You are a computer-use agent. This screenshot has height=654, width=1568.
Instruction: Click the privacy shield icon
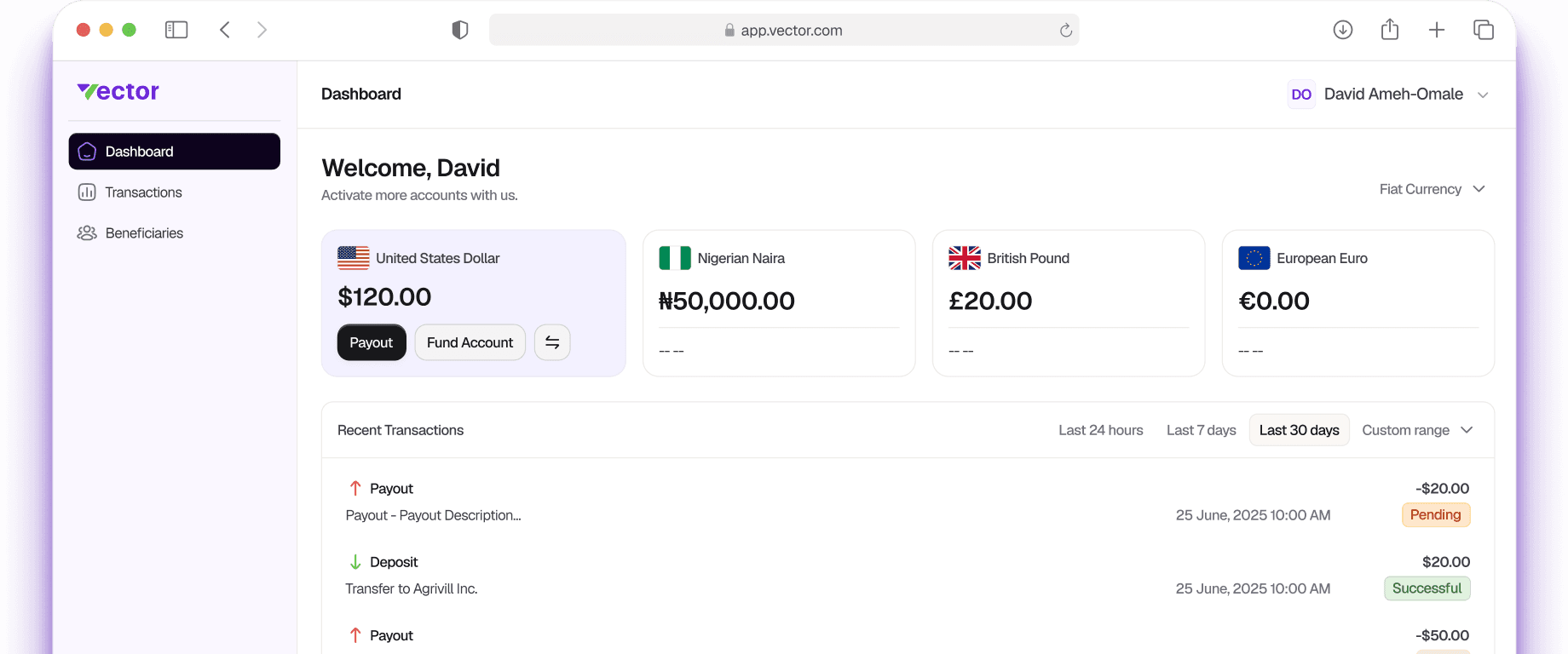(x=460, y=30)
